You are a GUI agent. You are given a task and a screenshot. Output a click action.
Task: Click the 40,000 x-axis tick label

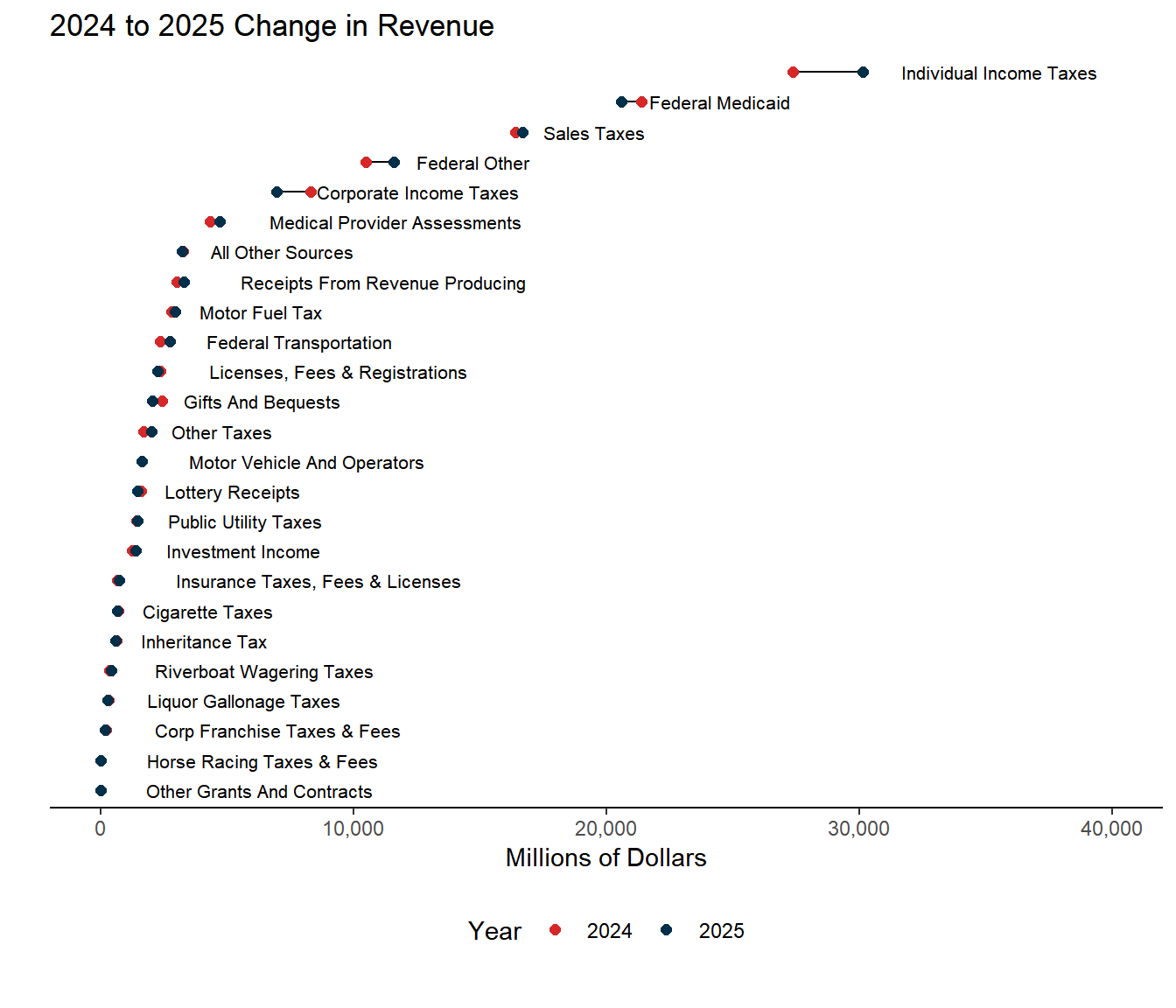tap(1111, 829)
